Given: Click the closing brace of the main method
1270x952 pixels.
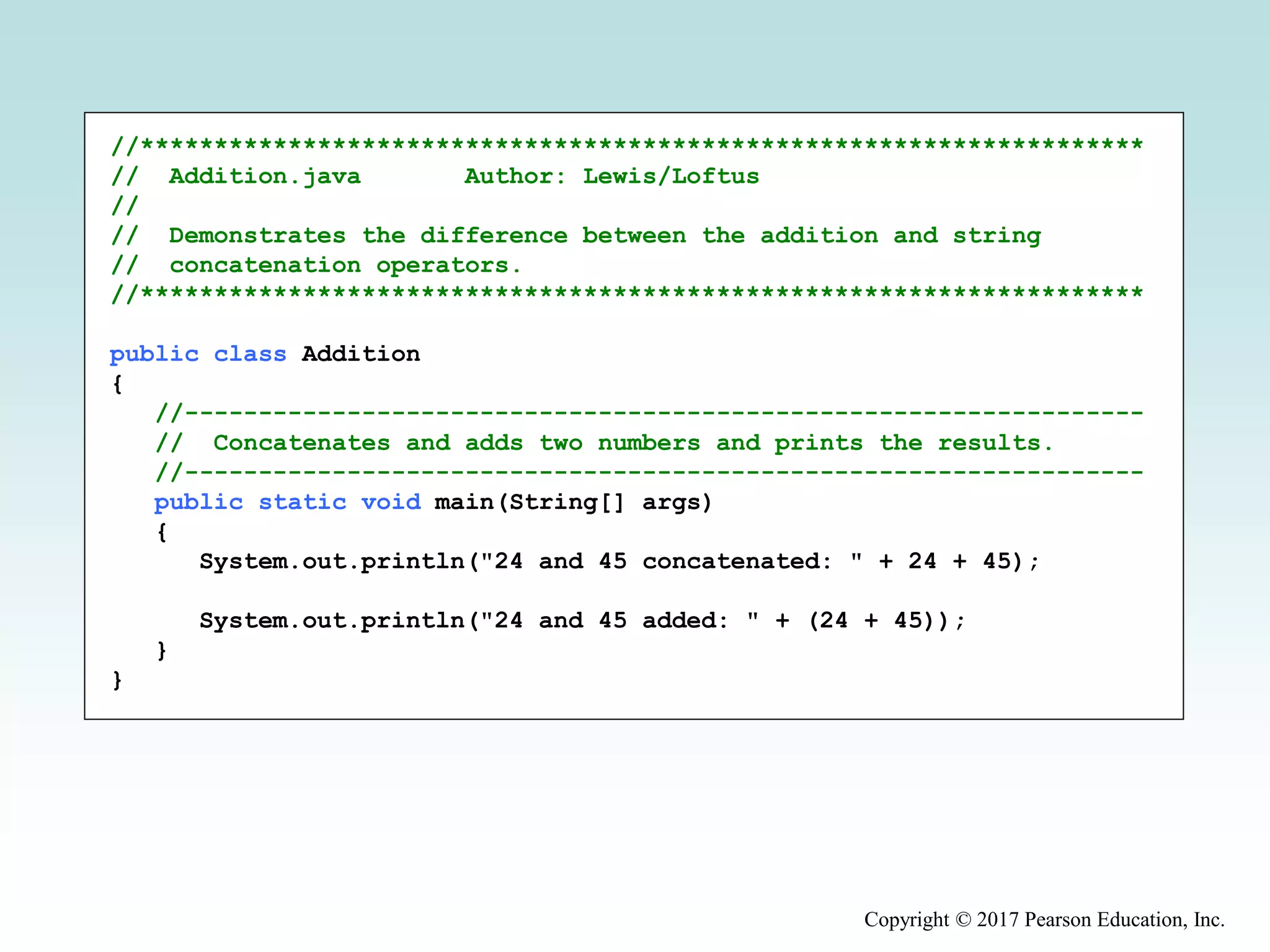Looking at the screenshot, I should 162,651.
